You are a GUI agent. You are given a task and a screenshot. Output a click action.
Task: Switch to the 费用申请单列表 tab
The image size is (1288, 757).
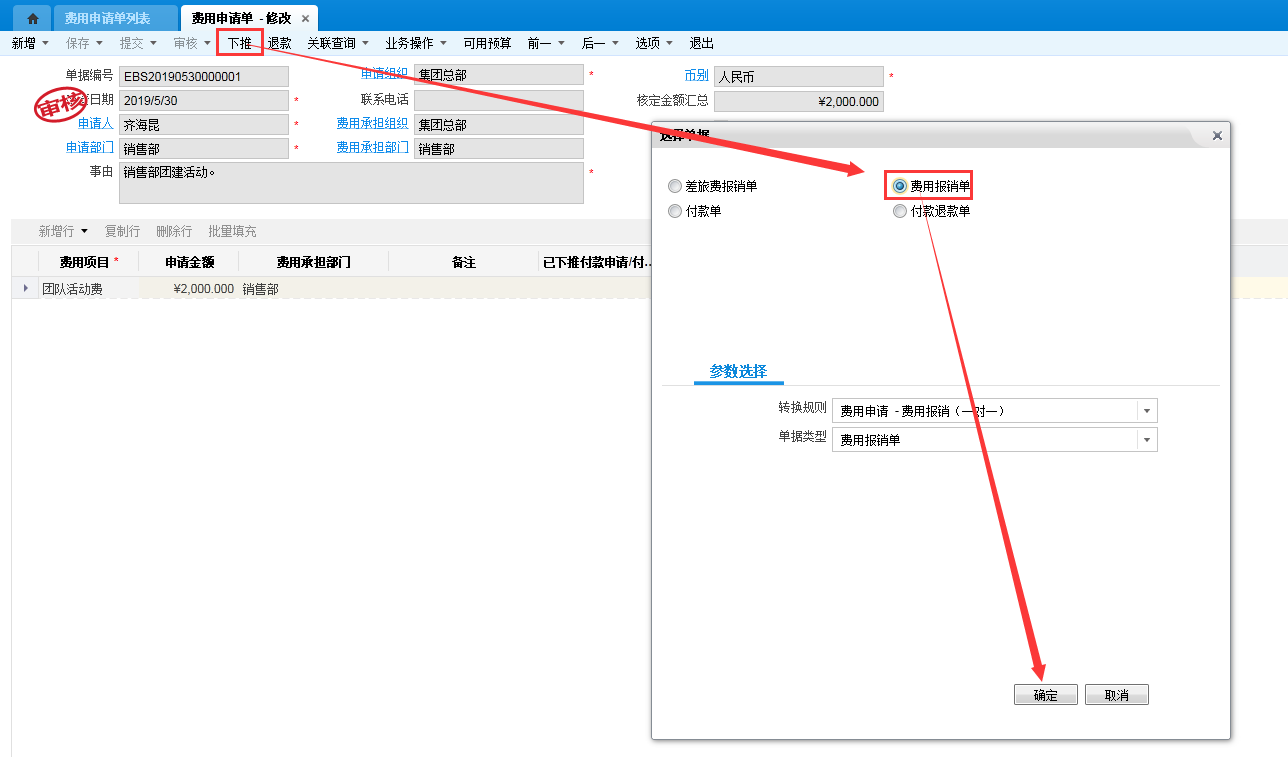coord(107,19)
